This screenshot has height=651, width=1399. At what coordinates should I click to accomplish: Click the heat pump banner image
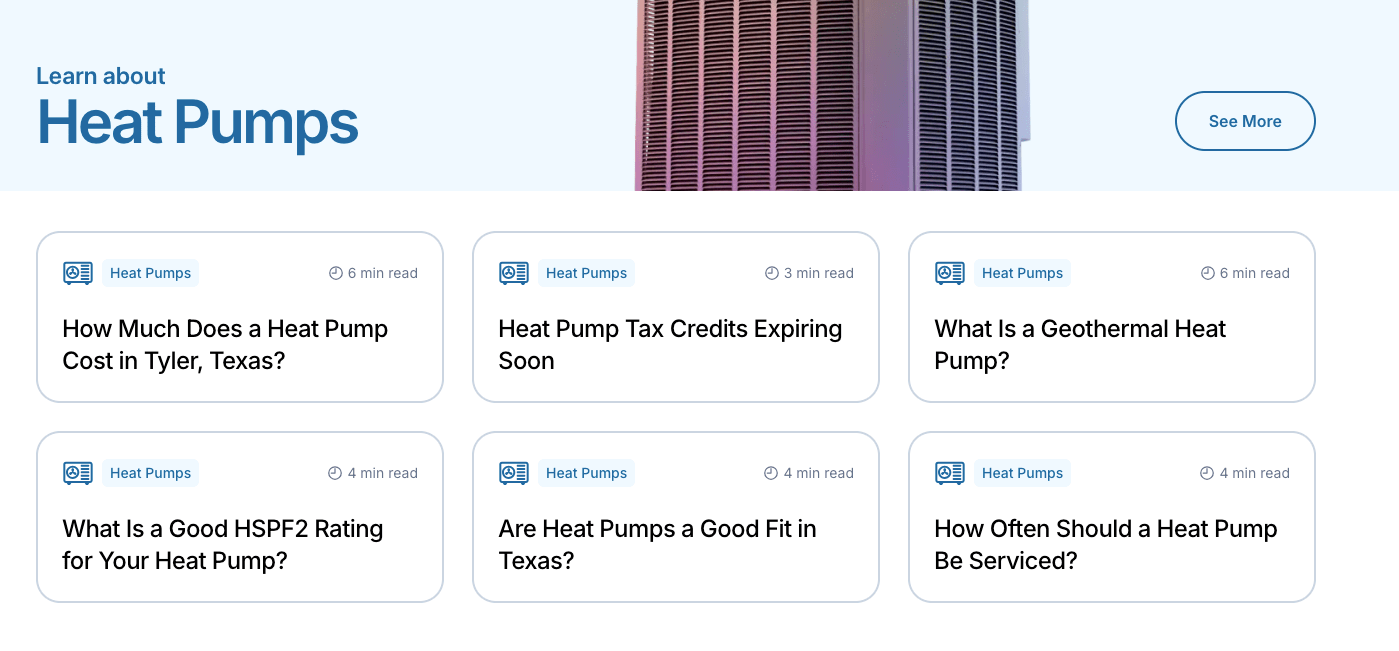click(830, 95)
